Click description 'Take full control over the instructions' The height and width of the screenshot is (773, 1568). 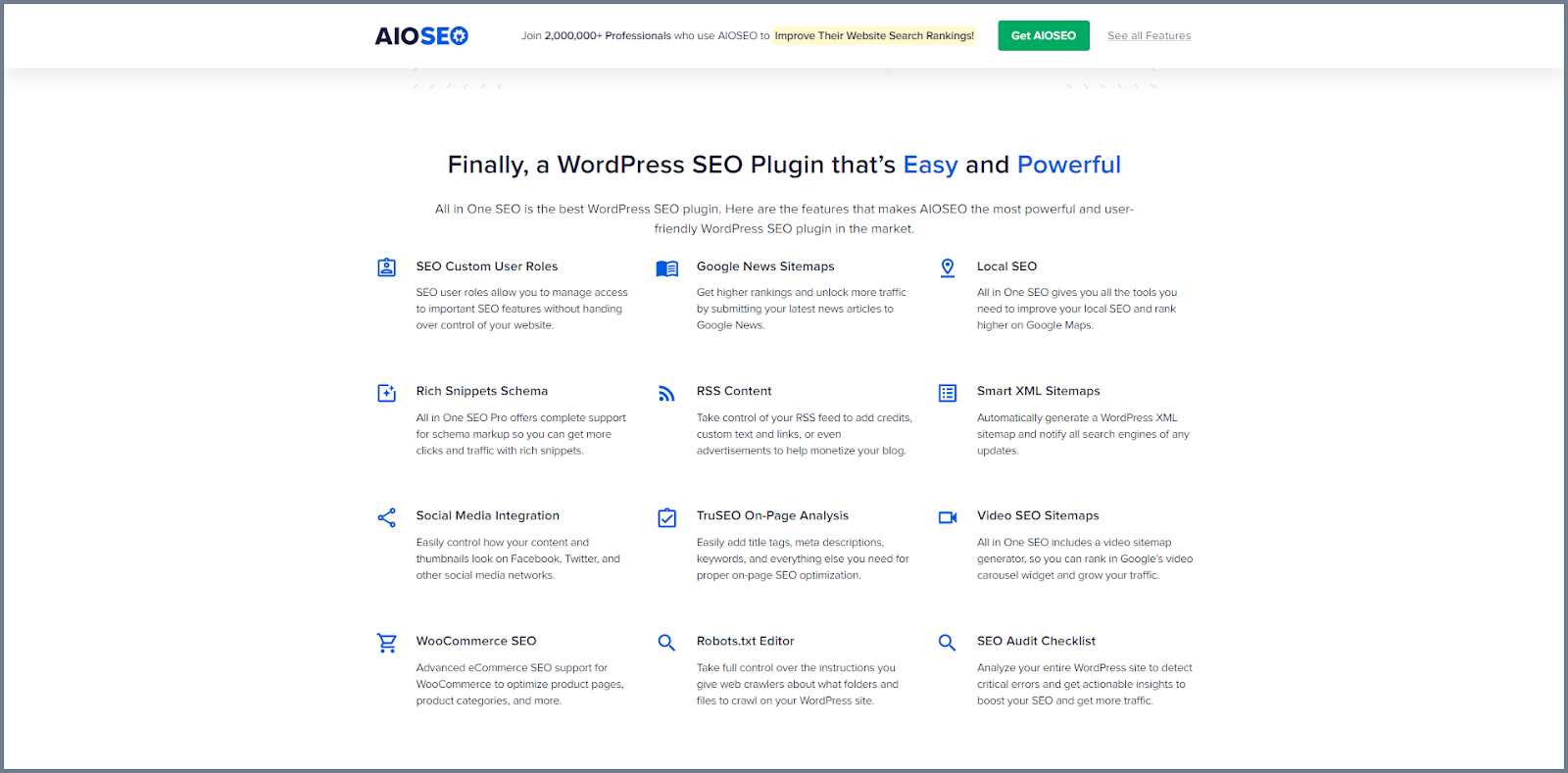tap(798, 684)
